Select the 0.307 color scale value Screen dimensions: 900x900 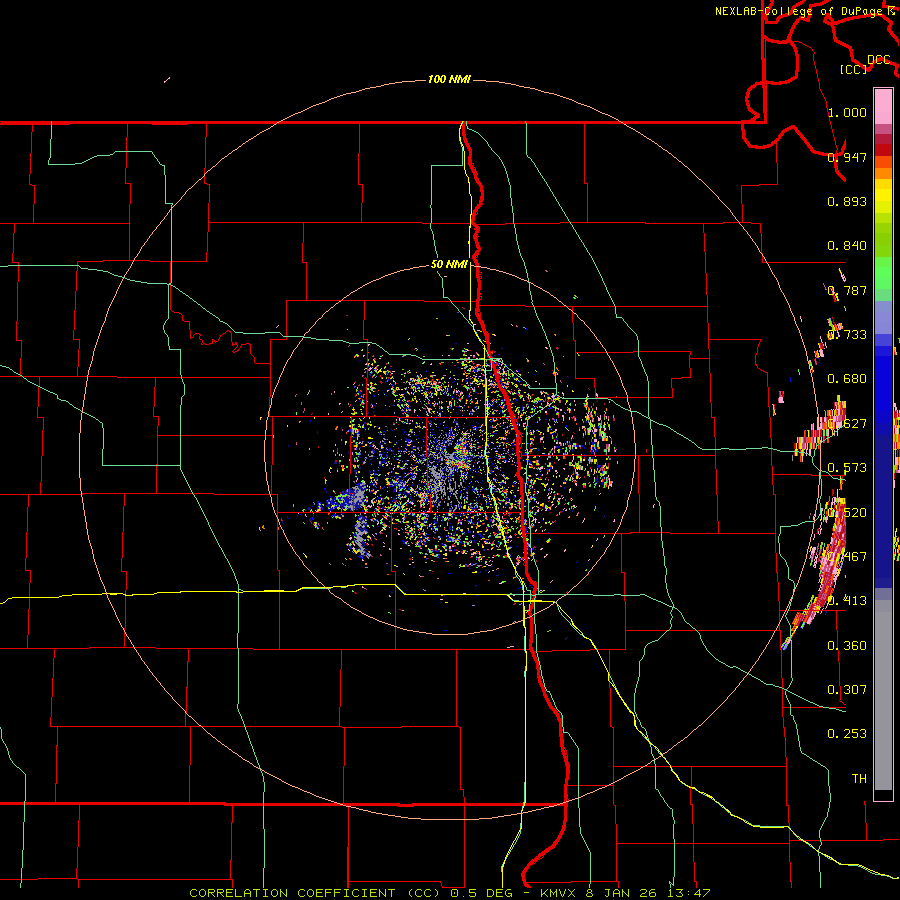(x=847, y=690)
